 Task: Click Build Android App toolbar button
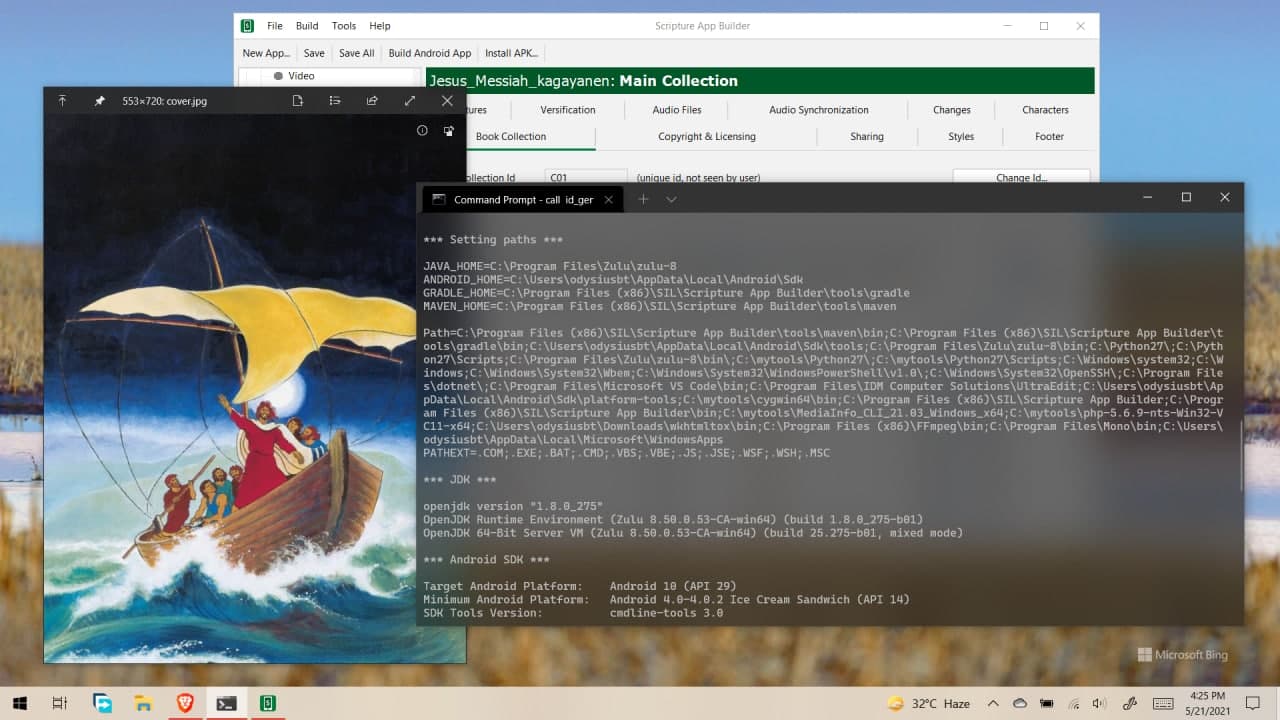(430, 53)
